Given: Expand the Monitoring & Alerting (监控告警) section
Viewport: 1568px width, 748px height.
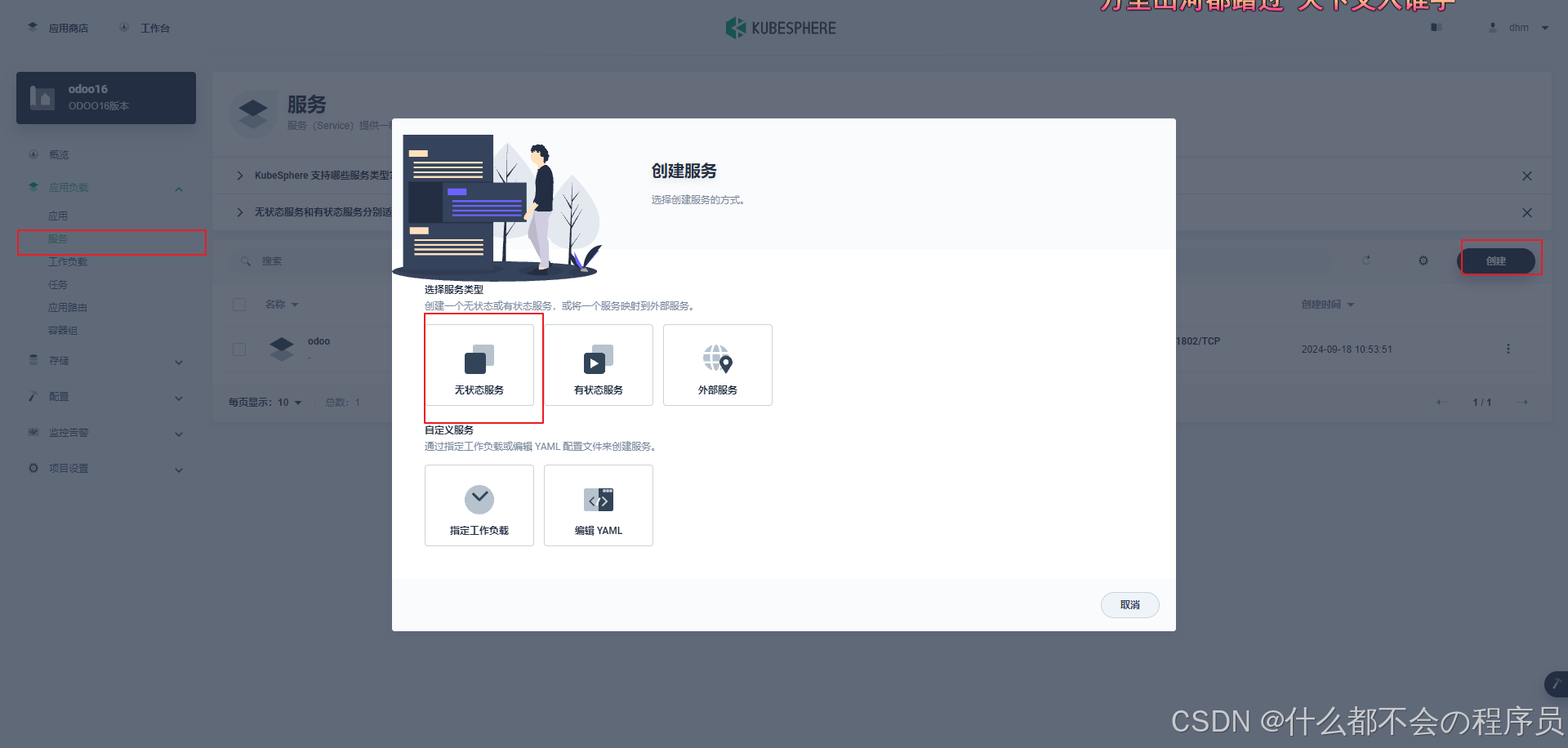Looking at the screenshot, I should [x=106, y=433].
